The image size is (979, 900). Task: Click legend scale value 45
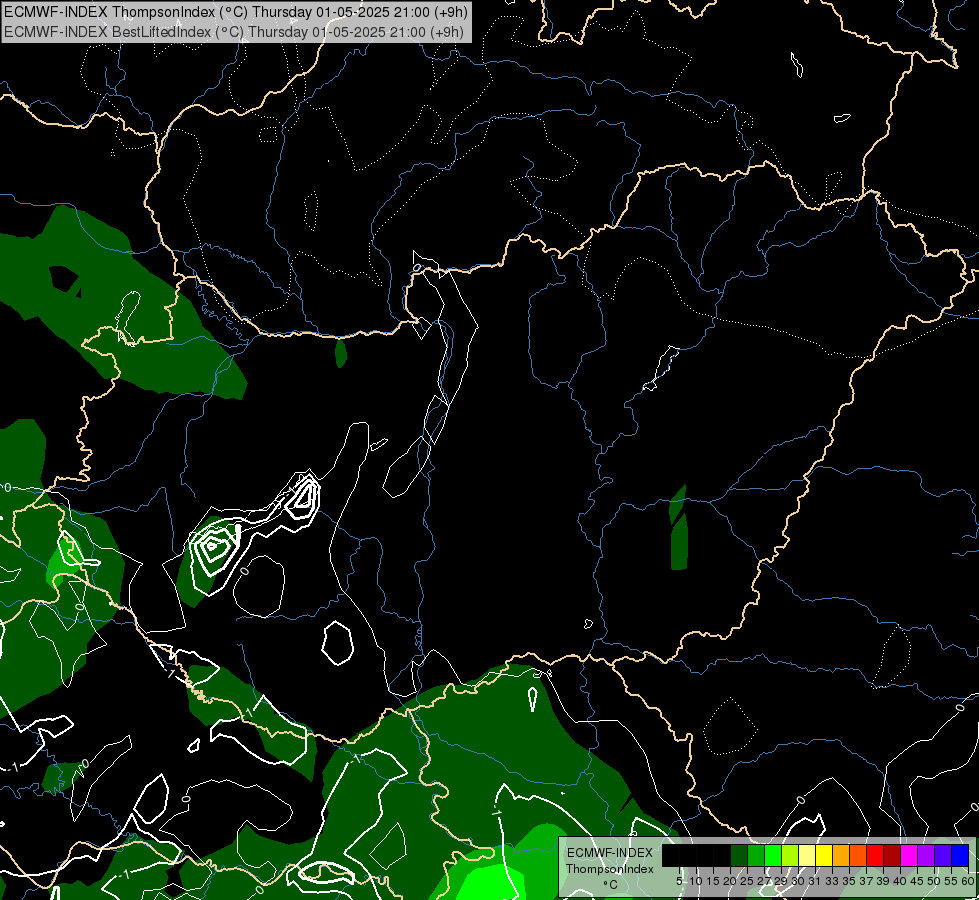917,881
